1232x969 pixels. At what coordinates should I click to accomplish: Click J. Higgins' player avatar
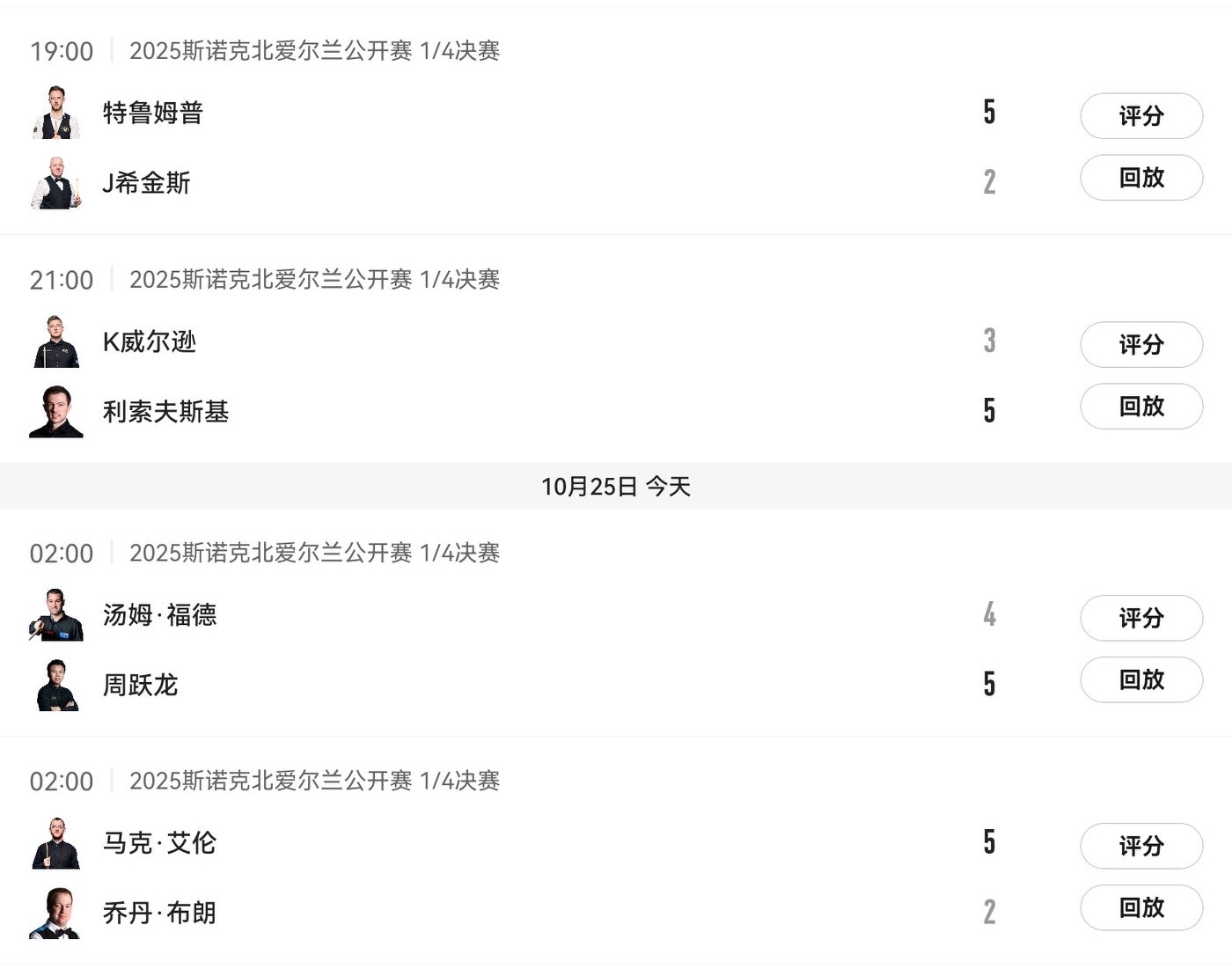(56, 183)
